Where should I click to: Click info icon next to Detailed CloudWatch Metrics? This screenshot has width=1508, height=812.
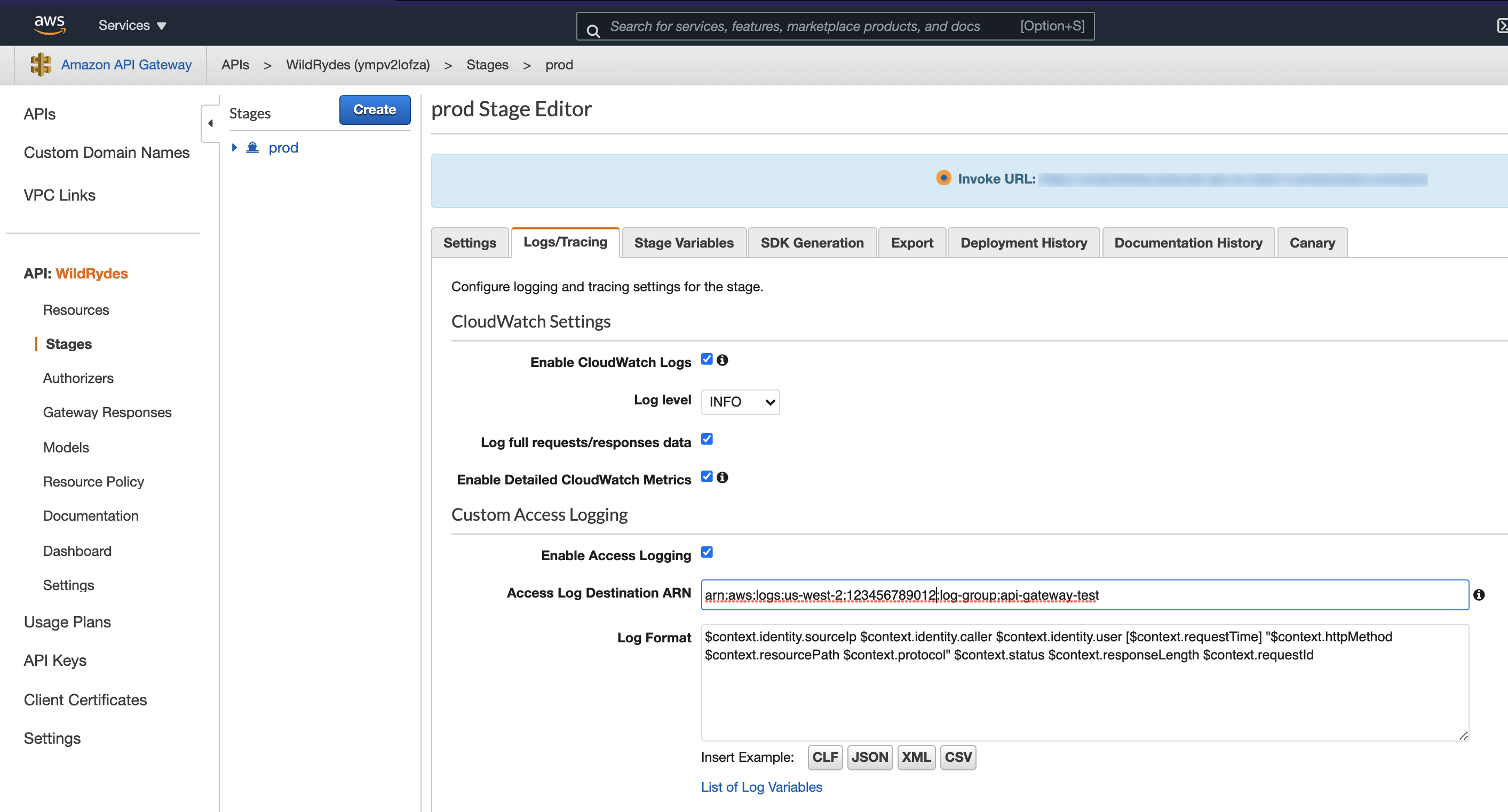(x=723, y=477)
